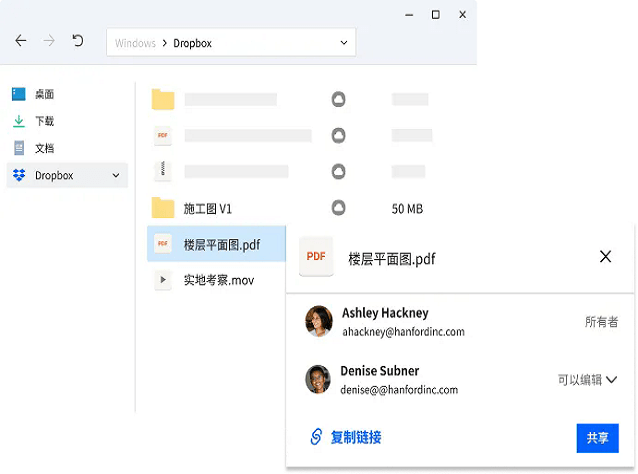Click the back arrow navigation icon
638x474 pixels.
point(21,41)
